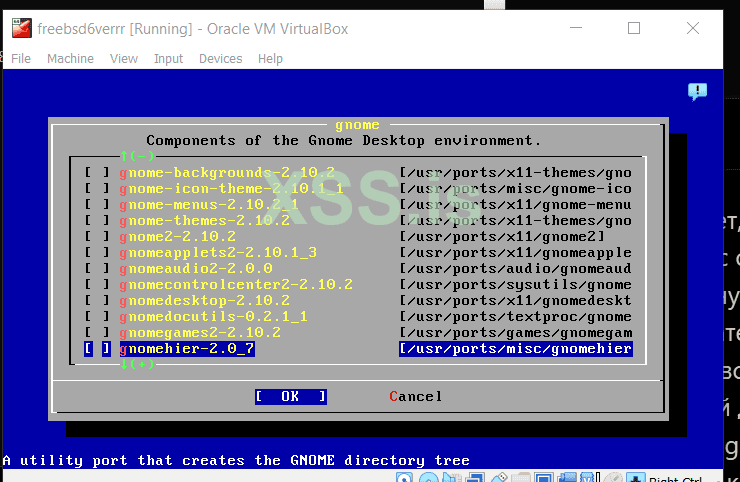Tick the gnomeapplets2-2.10.1_3 checkbox
The image size is (740, 482).
pos(97,253)
